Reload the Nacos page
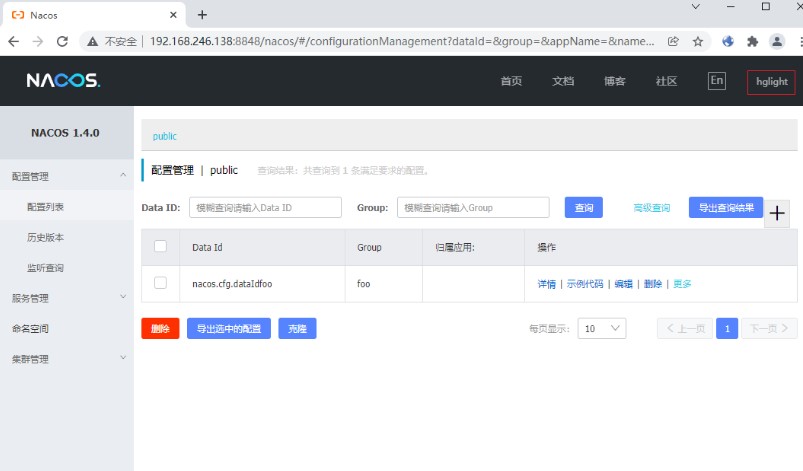Screen dimensions: 803x471 coord(62,41)
